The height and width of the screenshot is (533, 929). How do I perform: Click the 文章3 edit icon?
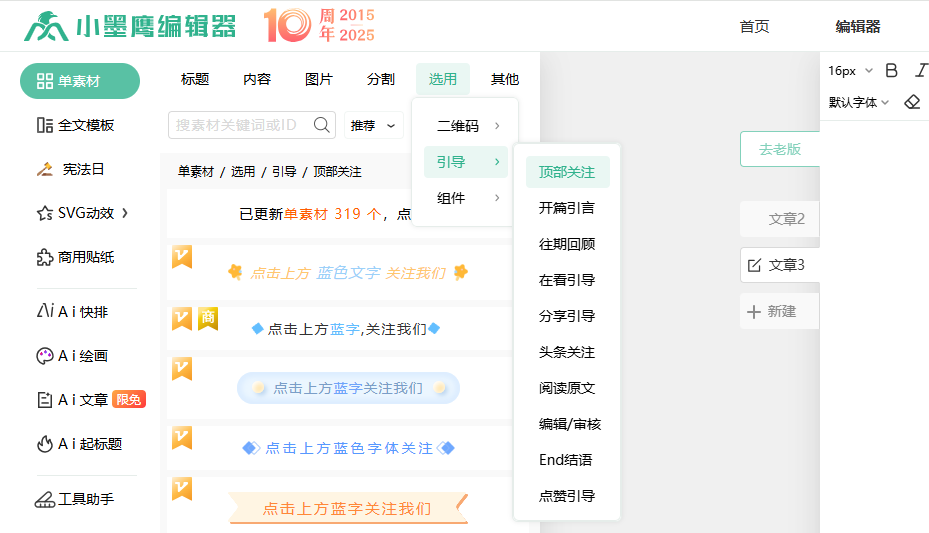pos(754,265)
